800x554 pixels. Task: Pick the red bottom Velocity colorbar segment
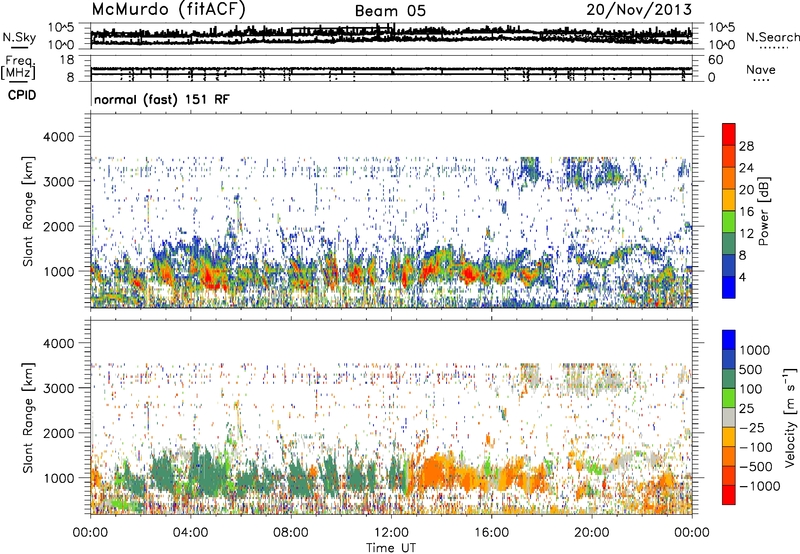click(x=729, y=495)
